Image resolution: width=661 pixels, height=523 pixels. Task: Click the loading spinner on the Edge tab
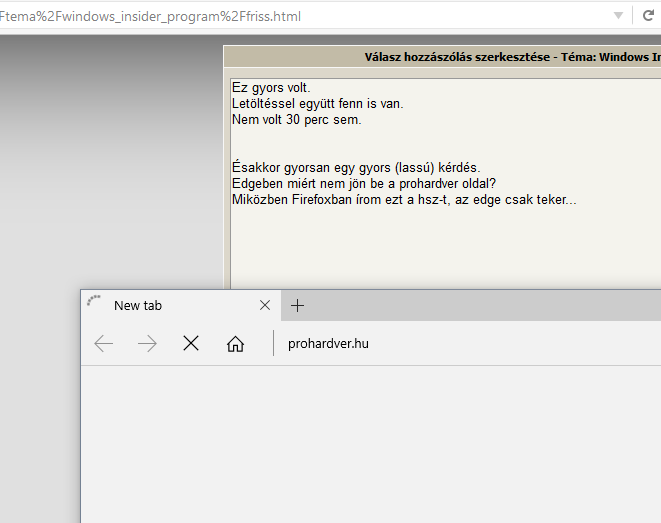click(x=94, y=301)
